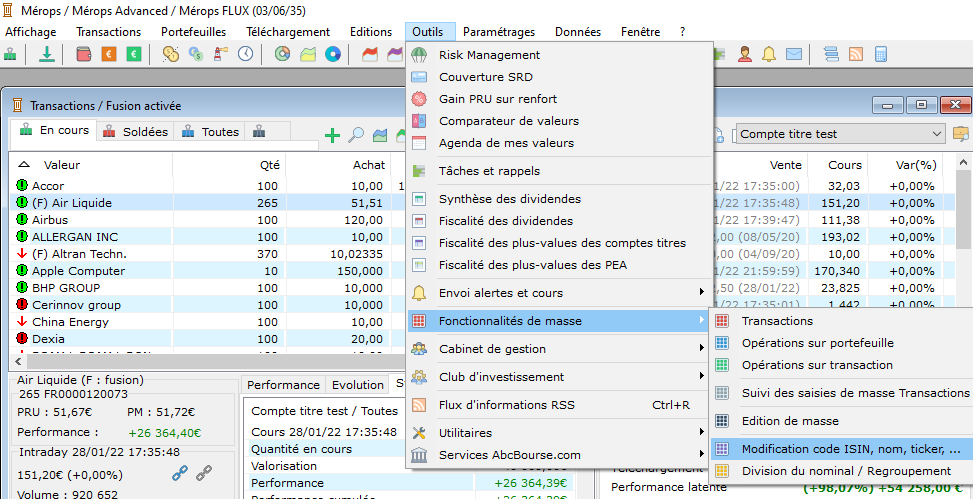Click the green download arrow toolbar icon
973x499 pixels.
point(47,54)
